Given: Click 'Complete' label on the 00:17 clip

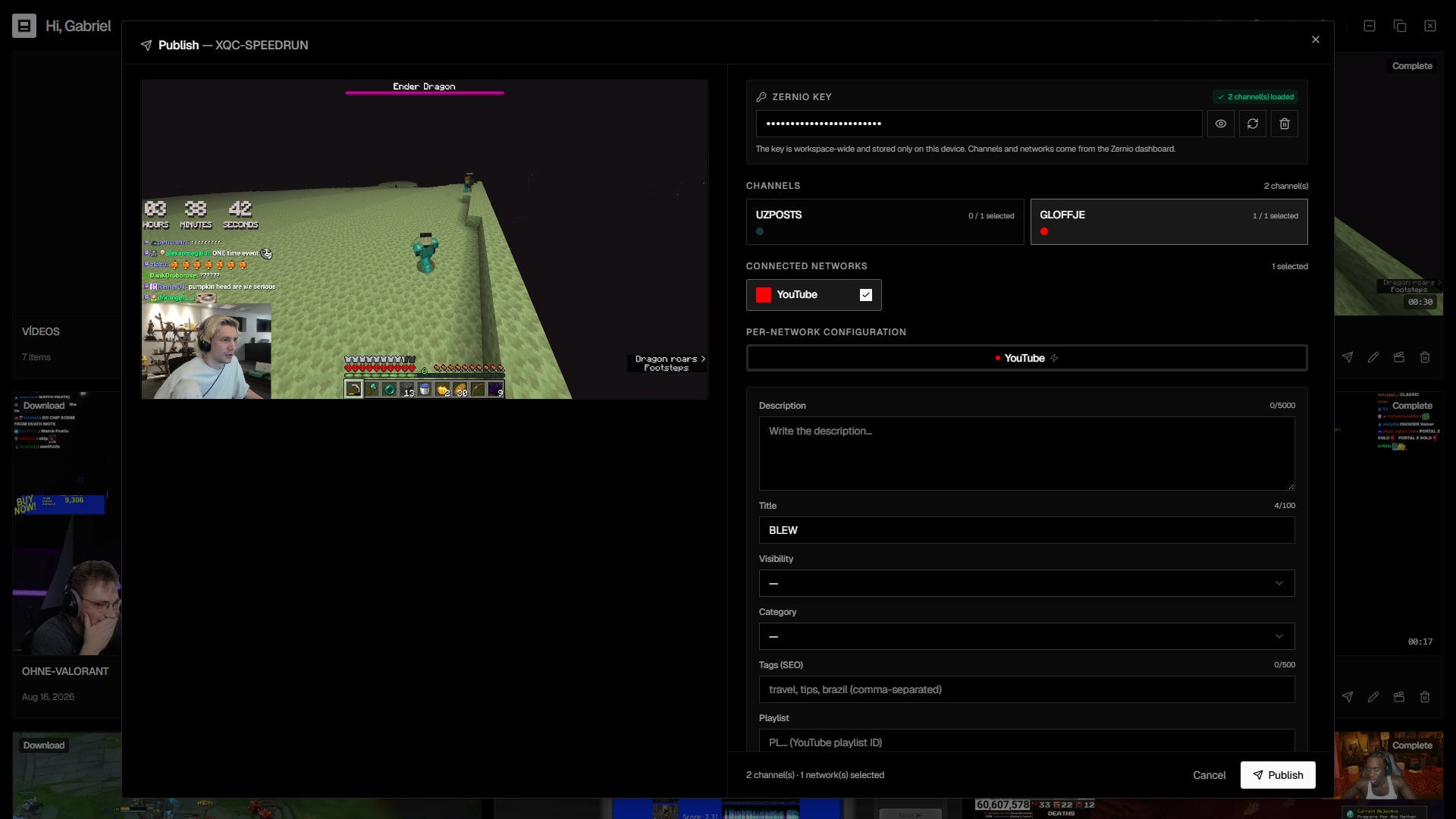Looking at the screenshot, I should (x=1412, y=406).
